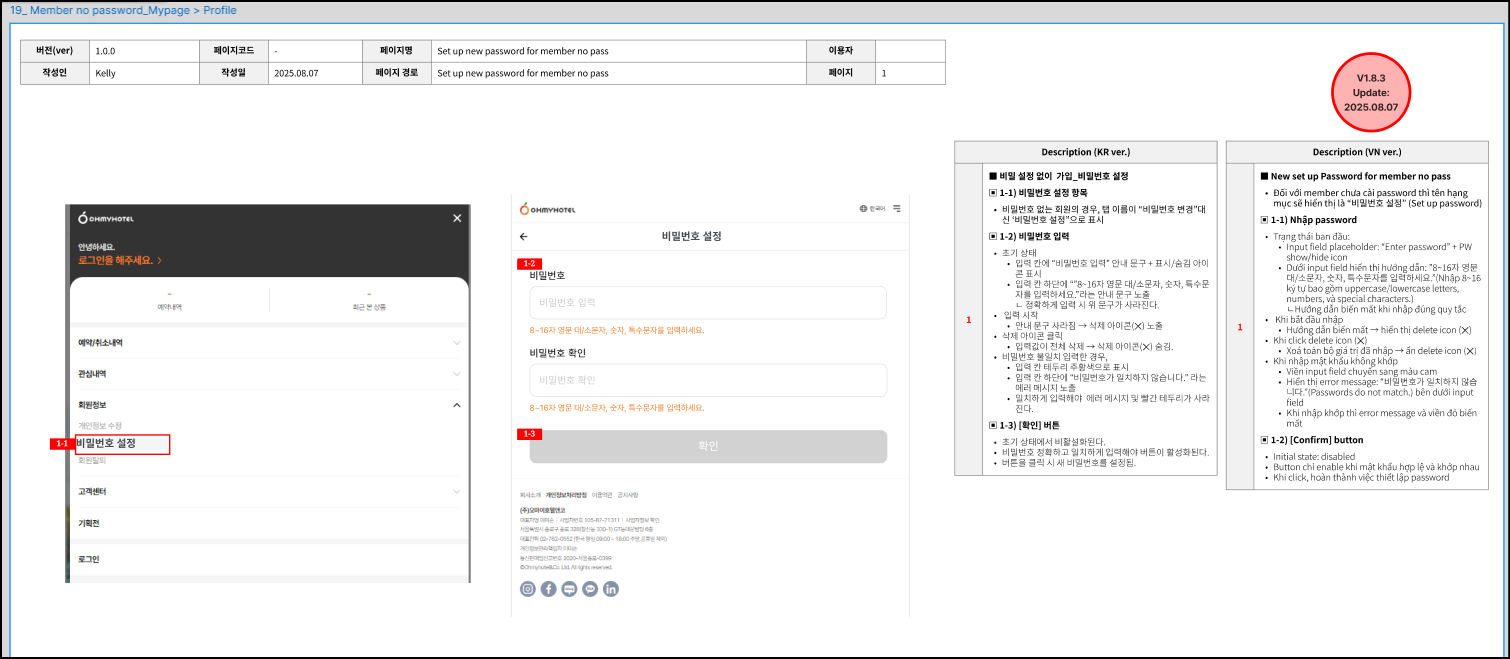The image size is (1510, 659).
Task: Close the side menu with the X icon
Action: click(x=457, y=218)
